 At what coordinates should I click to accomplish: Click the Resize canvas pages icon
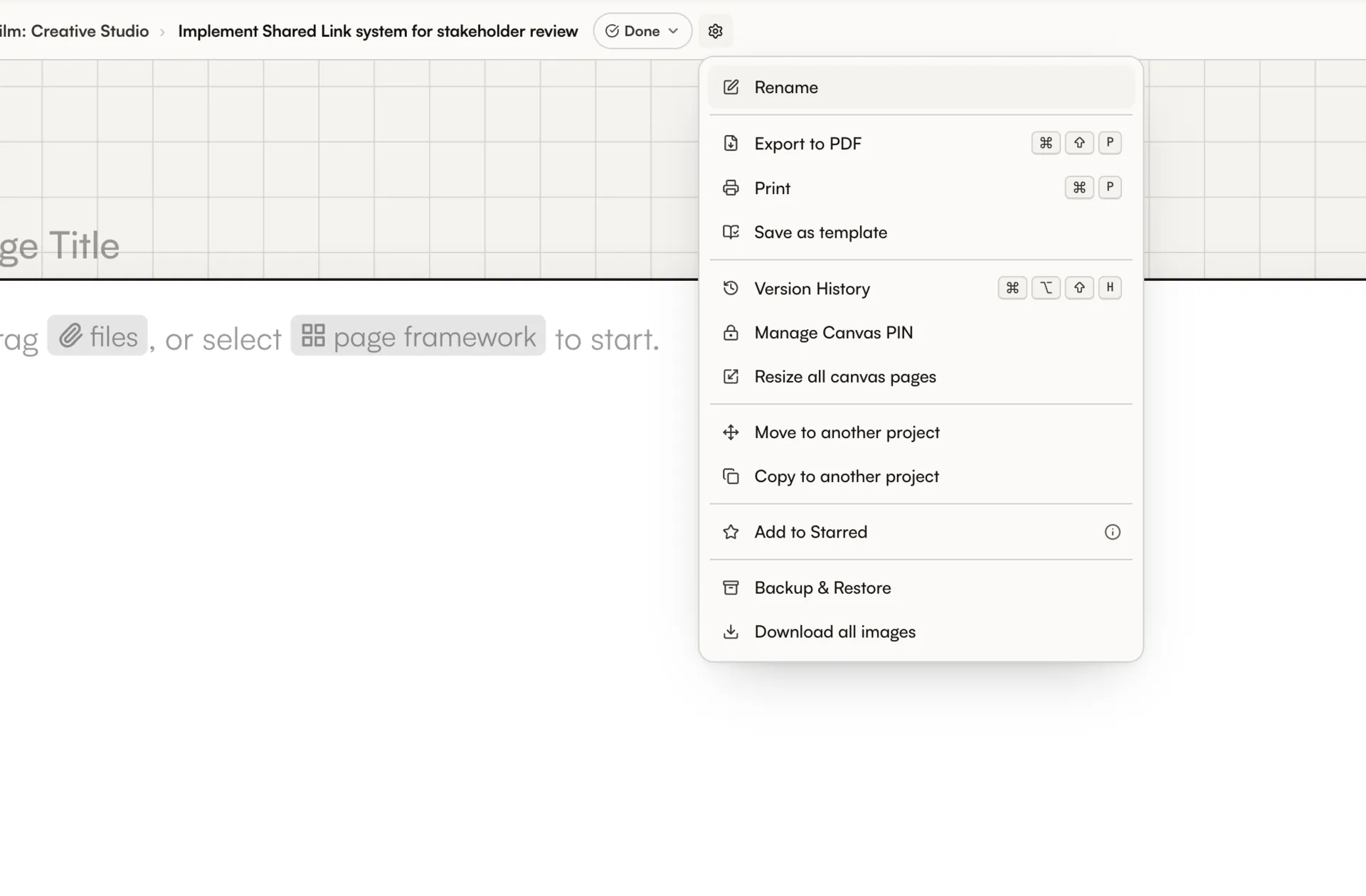coord(731,377)
